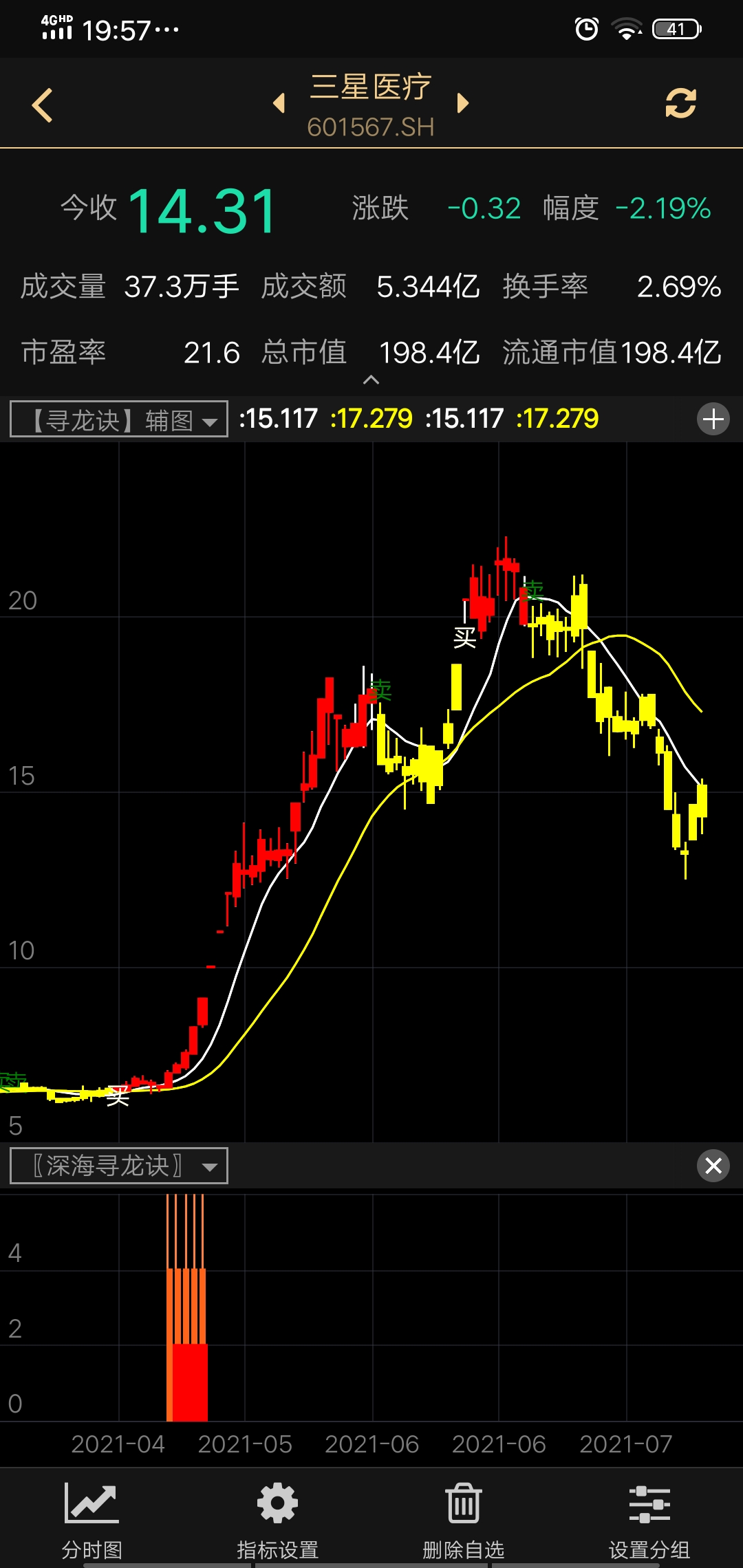This screenshot has width=743, height=1568.
Task: Open the 〖深海寻龙诀〗 indicator dropdown
Action: (119, 1166)
